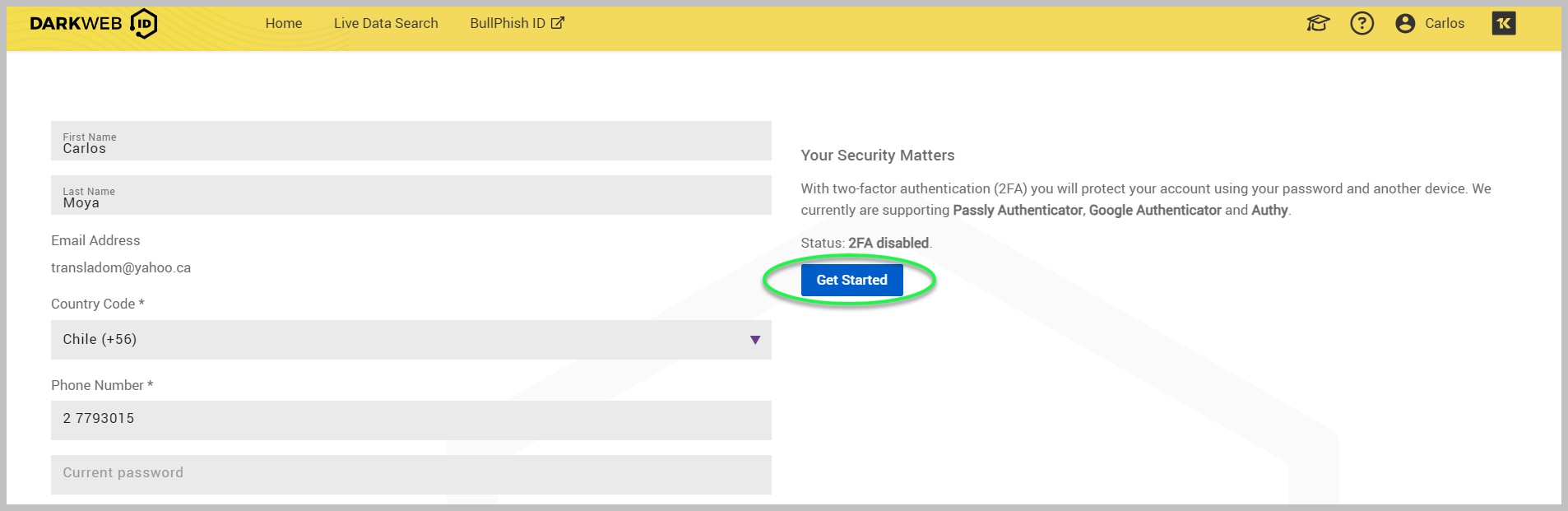Click the Dark Web ID logo
The width and height of the screenshot is (1568, 511).
point(93,24)
